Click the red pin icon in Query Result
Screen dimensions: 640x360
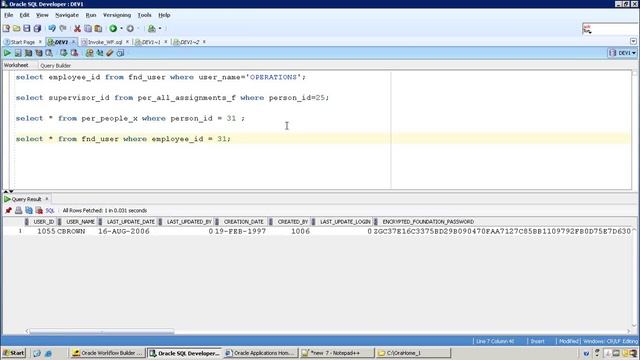point(8,211)
